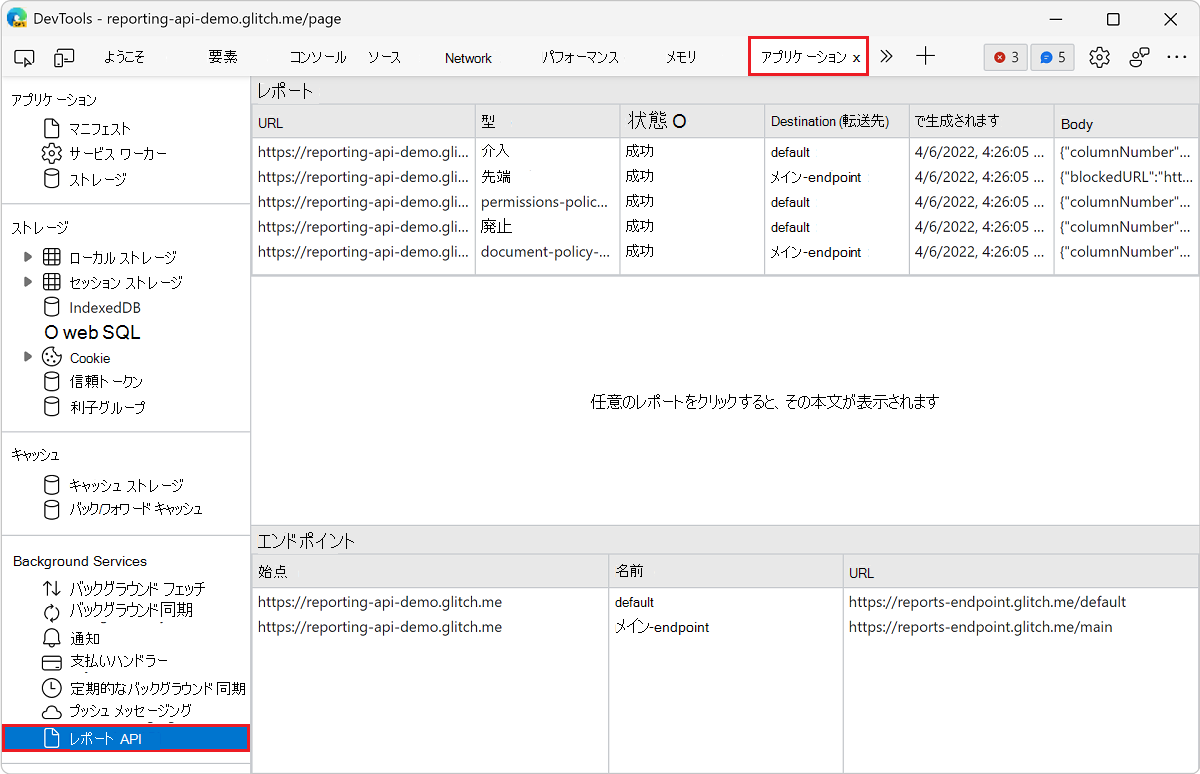
Task: Open the customize DevTools (...) menu
Action: click(x=1178, y=57)
